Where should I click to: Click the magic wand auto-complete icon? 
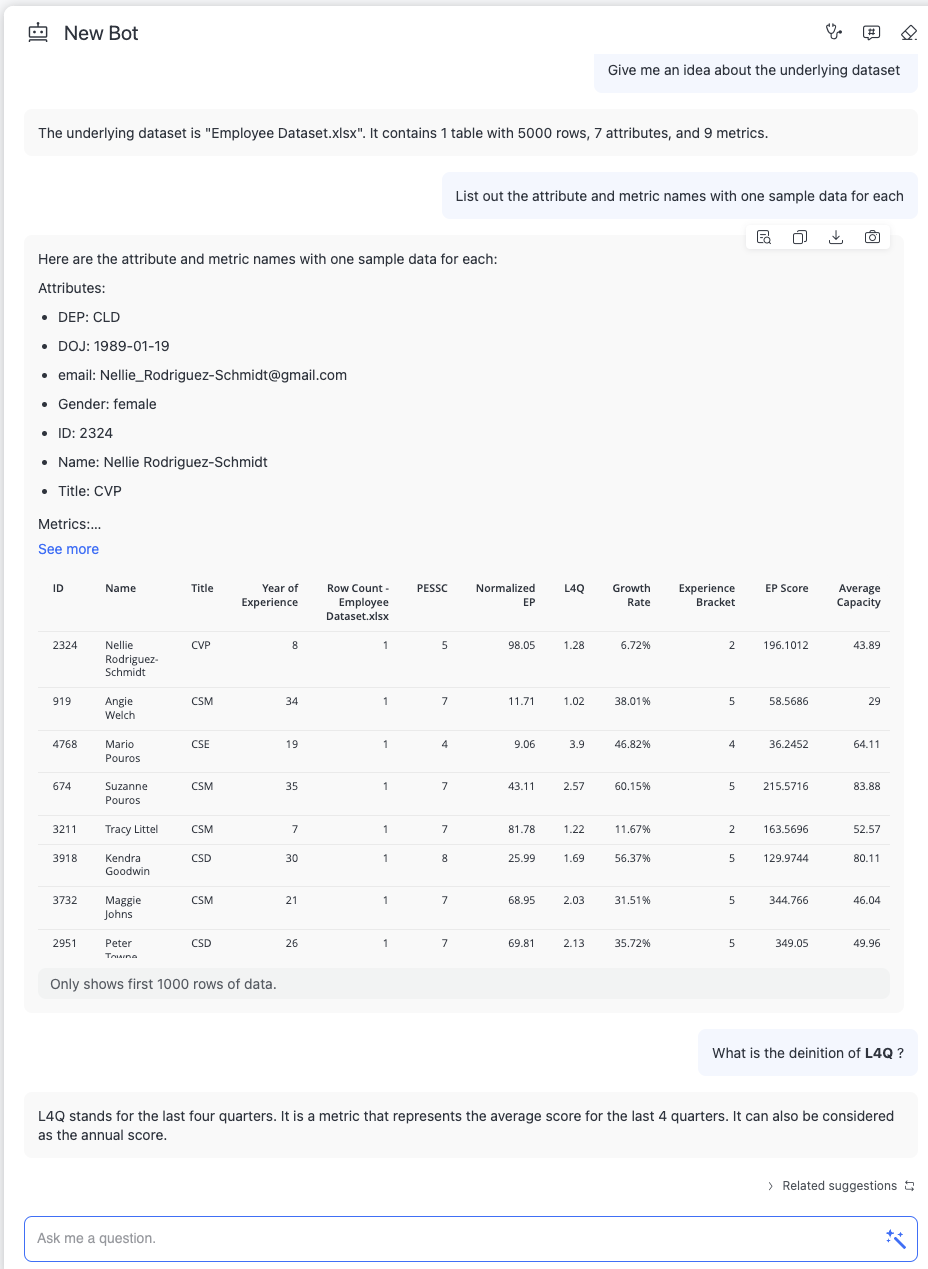coord(895,1239)
